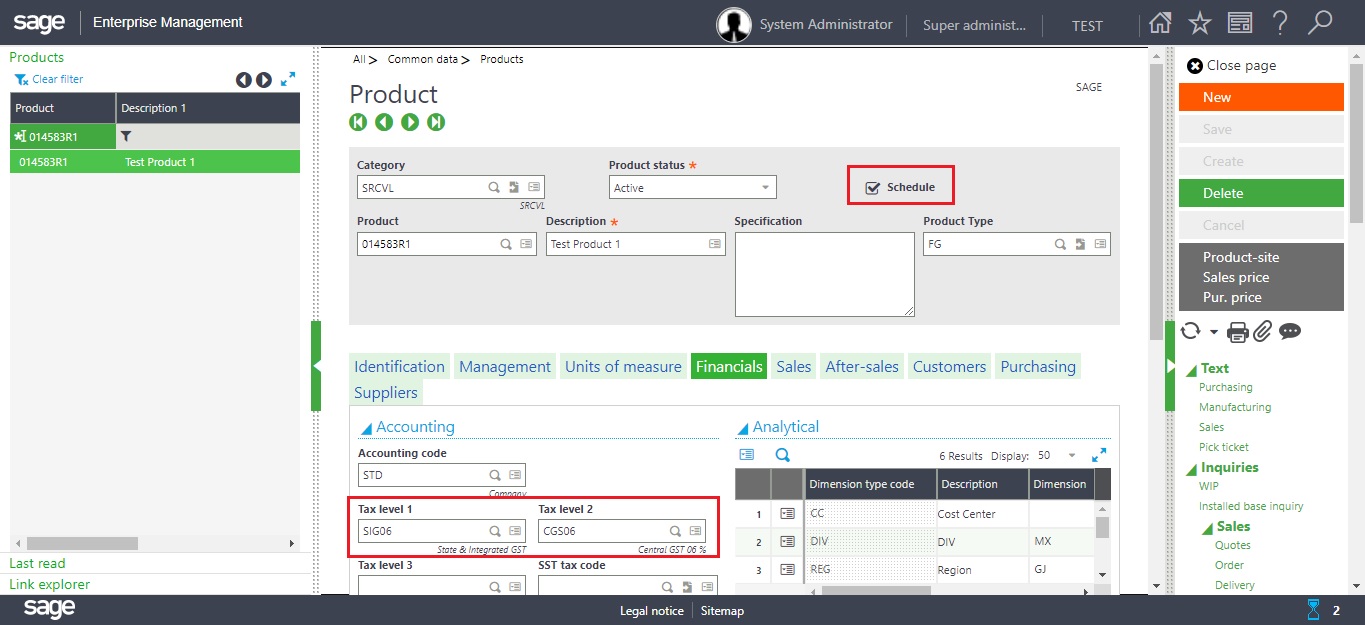Open the Purchasing tab
Image resolution: width=1365 pixels, height=625 pixels.
pos(1038,366)
